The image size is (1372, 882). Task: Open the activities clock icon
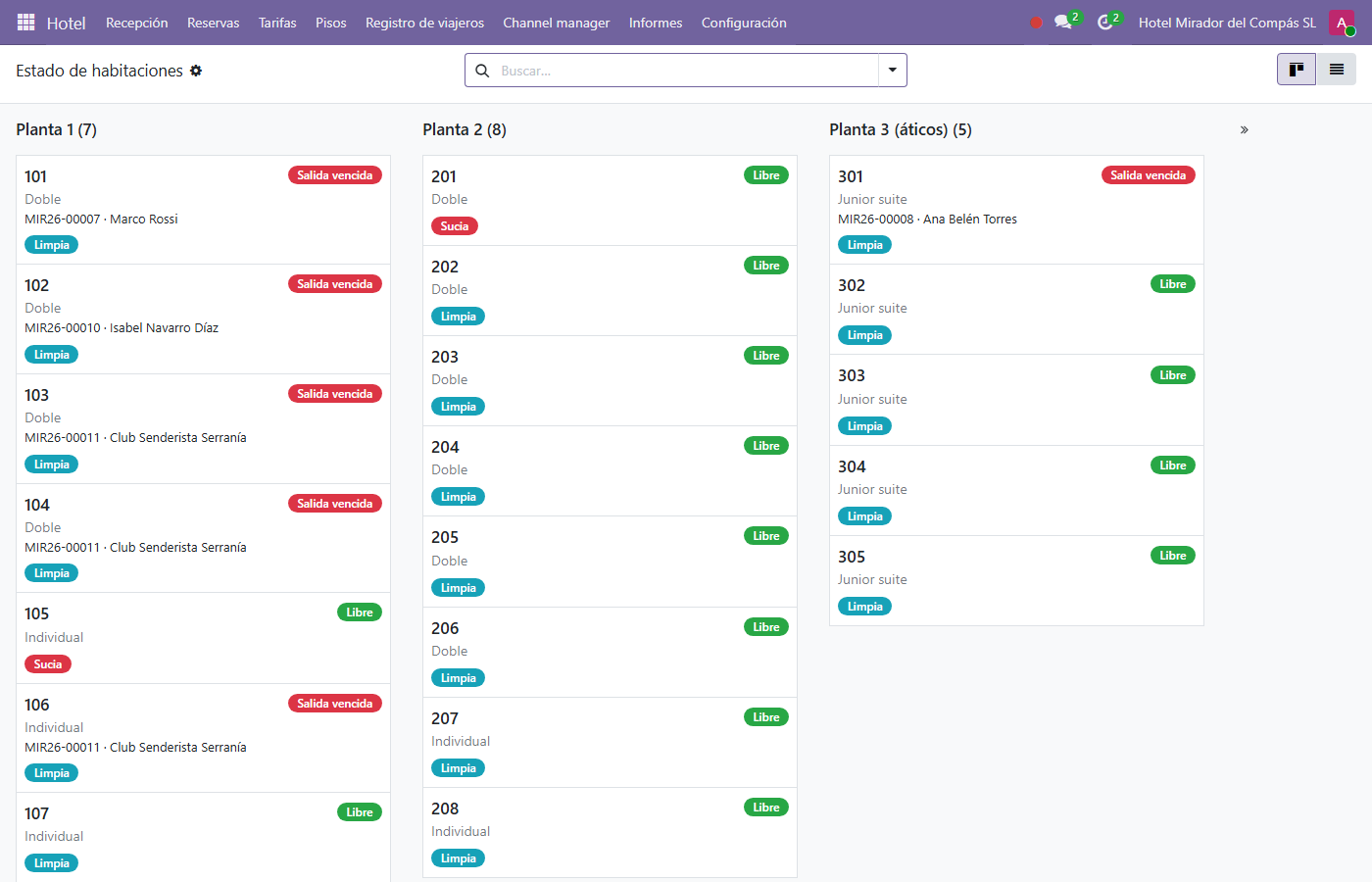tap(1105, 22)
